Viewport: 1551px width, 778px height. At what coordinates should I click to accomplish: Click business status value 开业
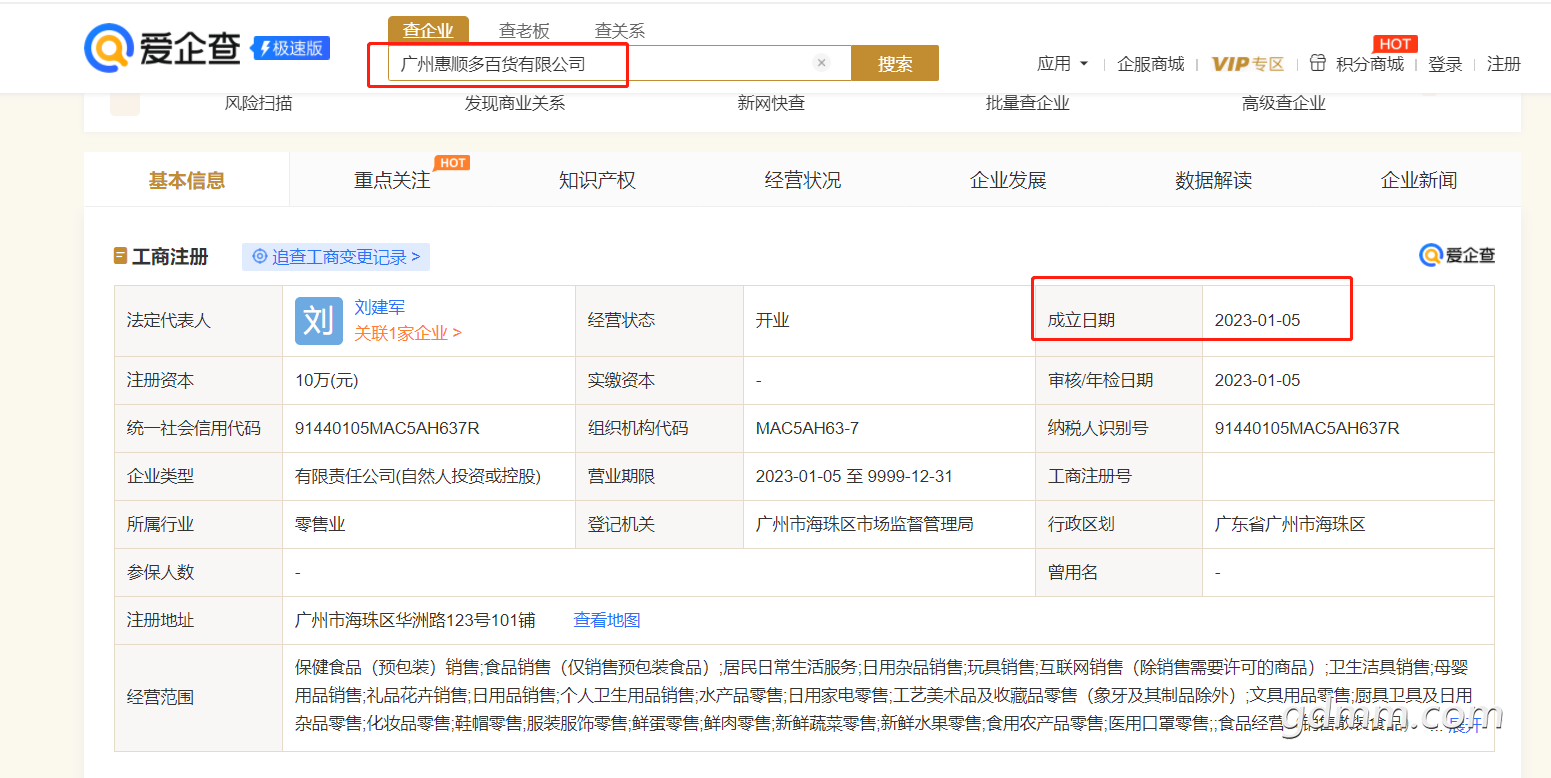coord(773,320)
